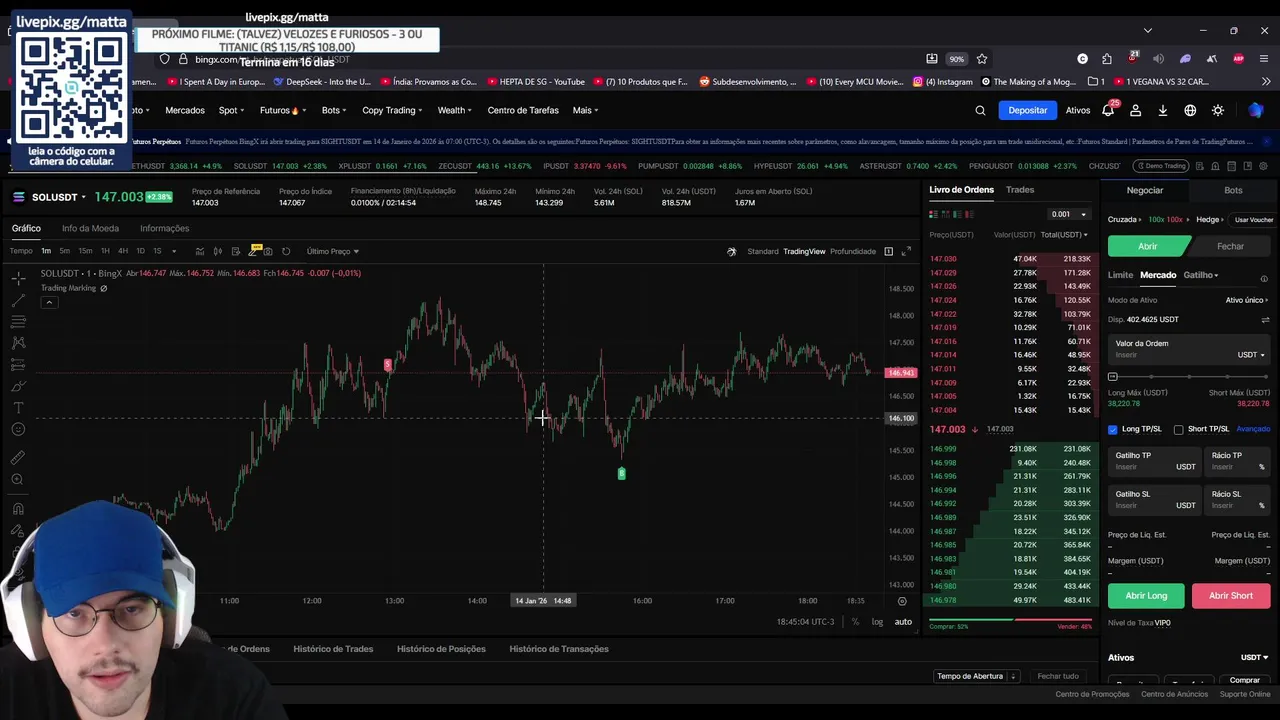Open the Ativos USDT currency dropdown
This screenshot has height=720, width=1280.
(x=1254, y=658)
